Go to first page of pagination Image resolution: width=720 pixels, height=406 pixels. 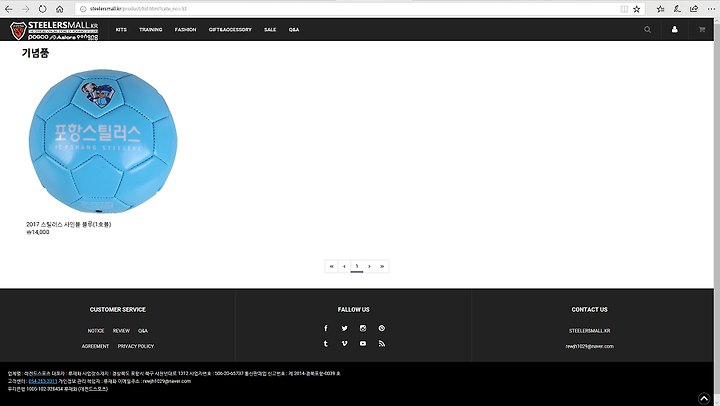click(x=331, y=266)
